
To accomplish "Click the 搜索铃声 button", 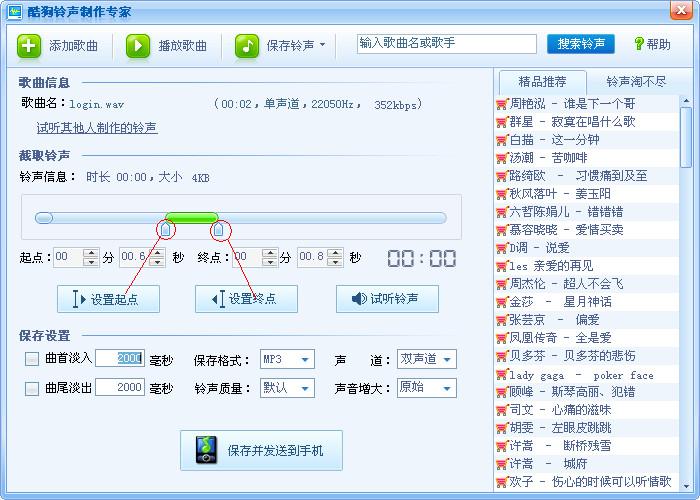I will (581, 44).
